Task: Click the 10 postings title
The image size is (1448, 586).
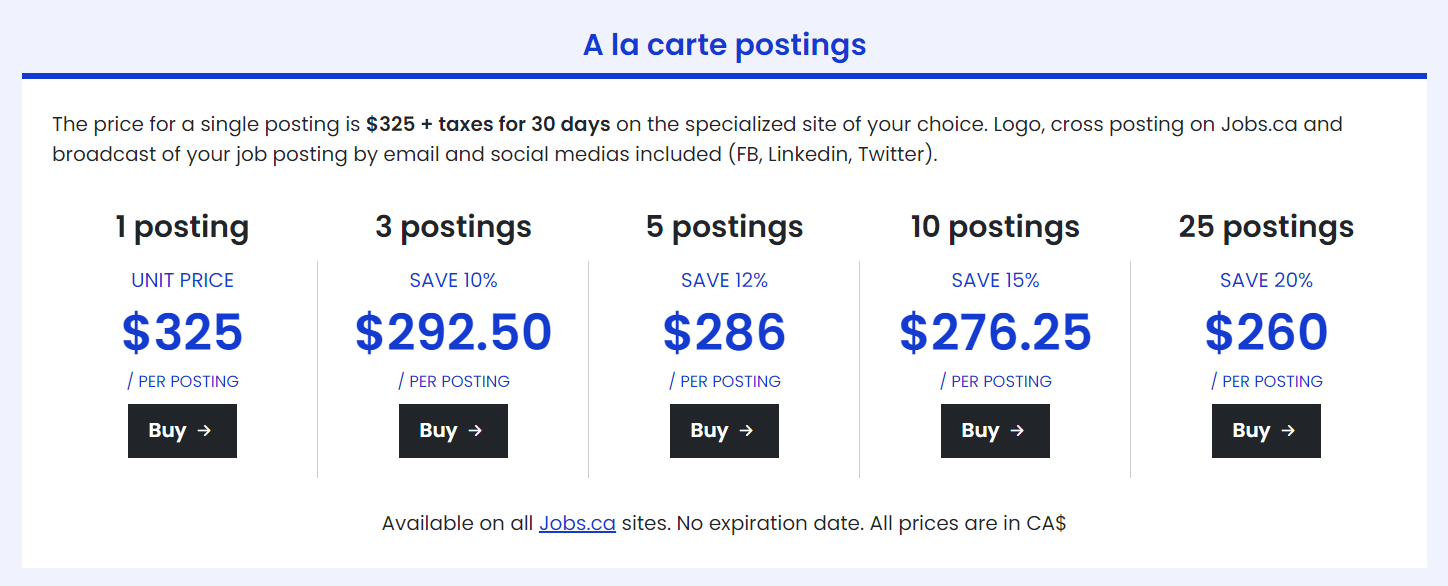Action: click(x=995, y=227)
